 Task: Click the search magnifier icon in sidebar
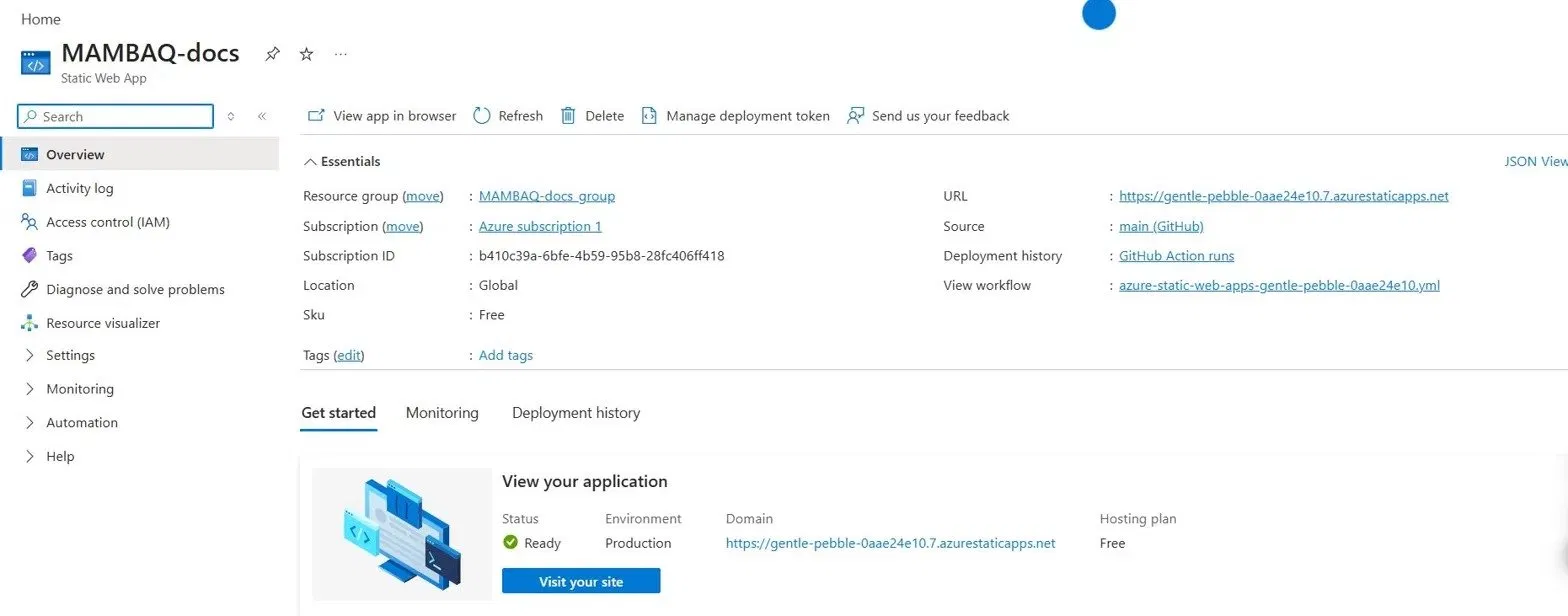coord(31,117)
